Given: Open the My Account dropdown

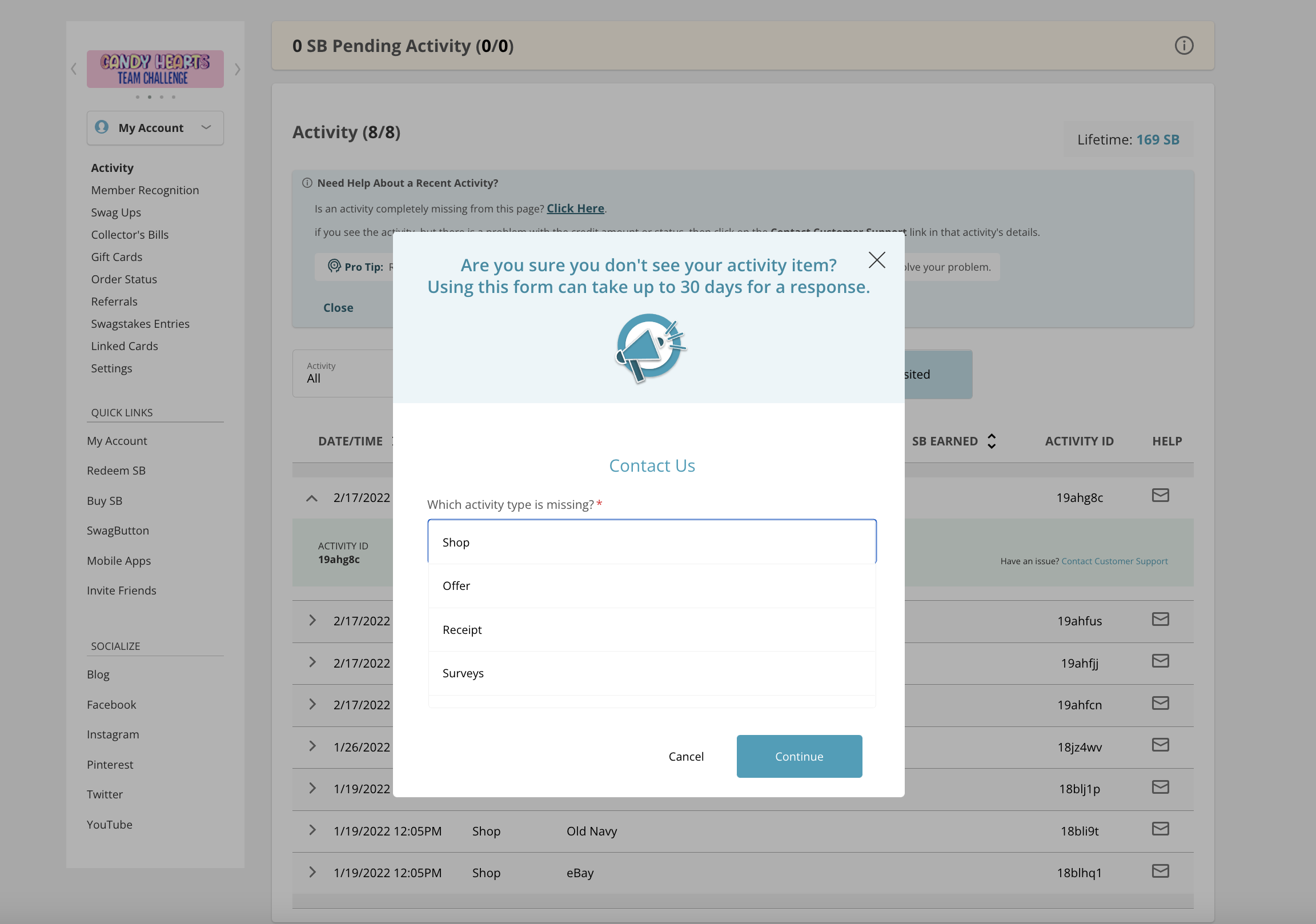Looking at the screenshot, I should point(206,127).
